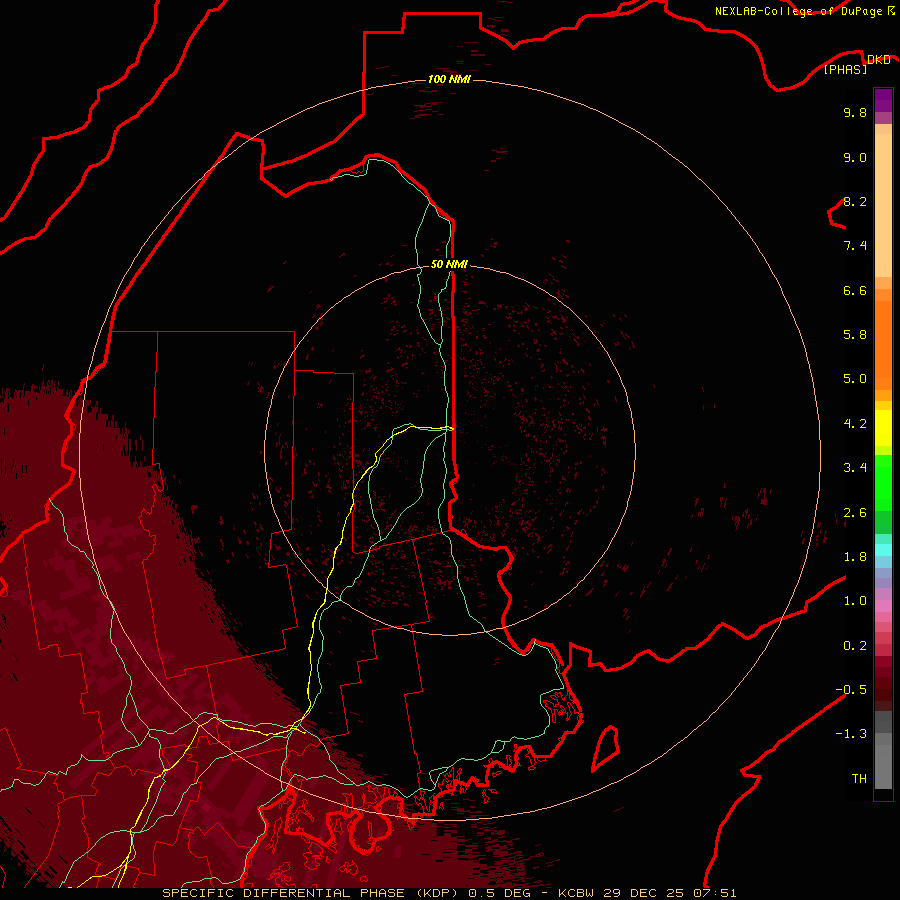Click the 3.4 legend value
This screenshot has height=900, width=900.
point(855,468)
